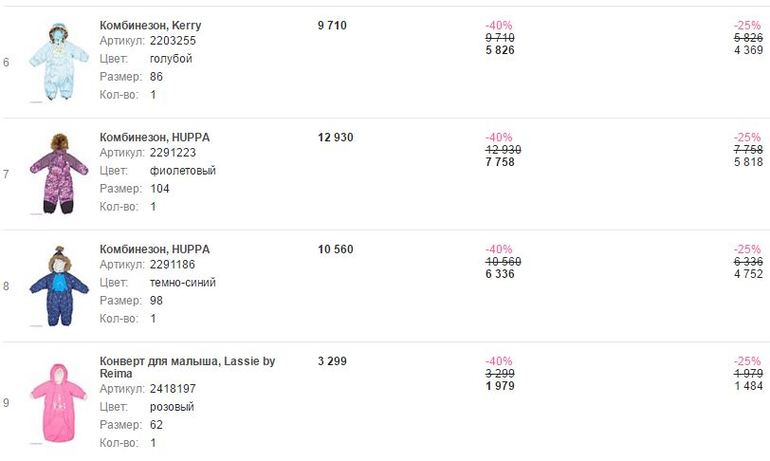Screen dimensions: 770x461
Task: Click discounted price 6 336 under -40%
Action: click(499, 274)
